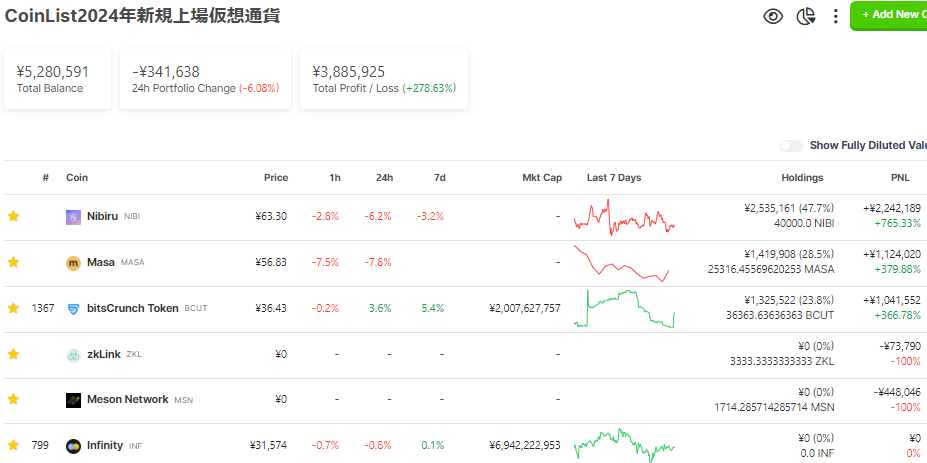927x463 pixels.
Task: Click zkLink holdings 3333.3333333333 ZKL
Action: click(782, 361)
